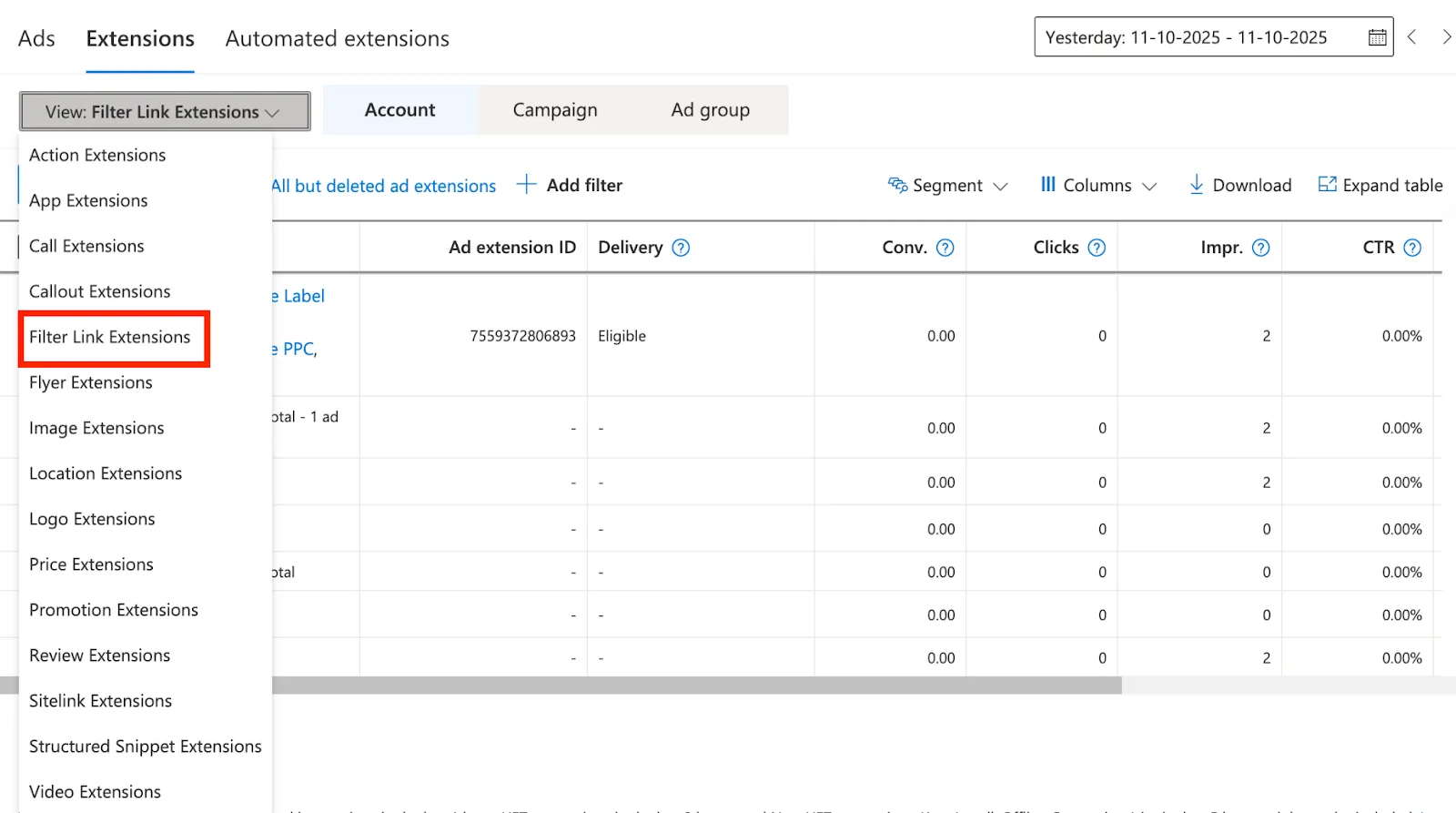Image resolution: width=1456 pixels, height=813 pixels.
Task: Choose Video Extensions from the list
Action: [146, 792]
